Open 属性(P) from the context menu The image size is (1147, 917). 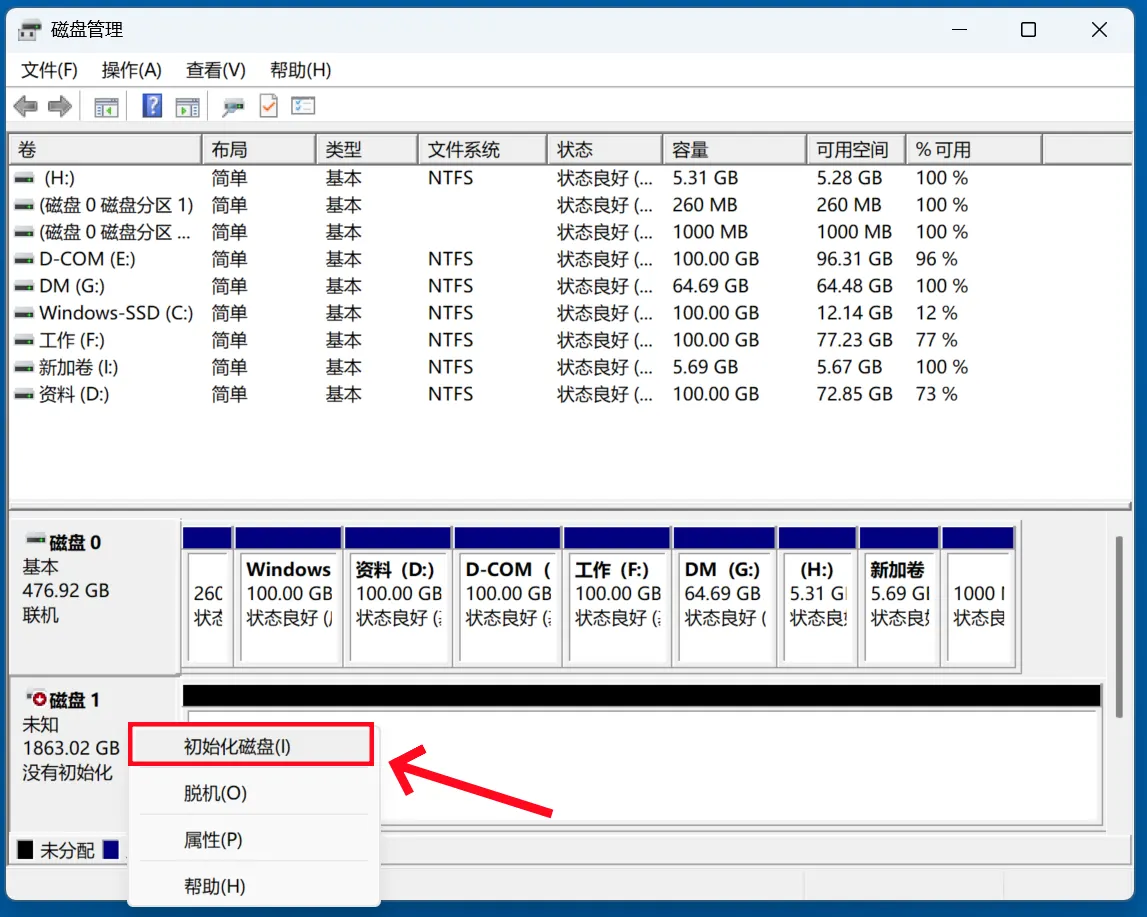pos(253,840)
